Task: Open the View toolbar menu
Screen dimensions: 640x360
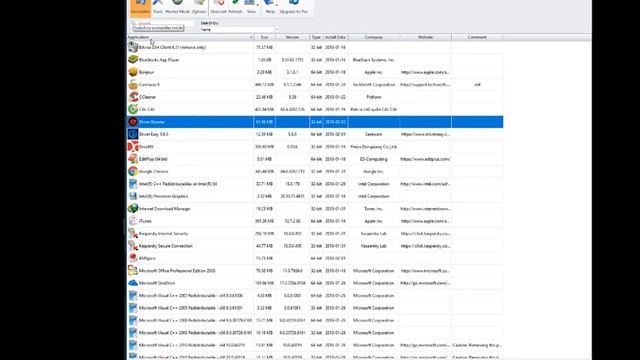Action: pos(251,8)
